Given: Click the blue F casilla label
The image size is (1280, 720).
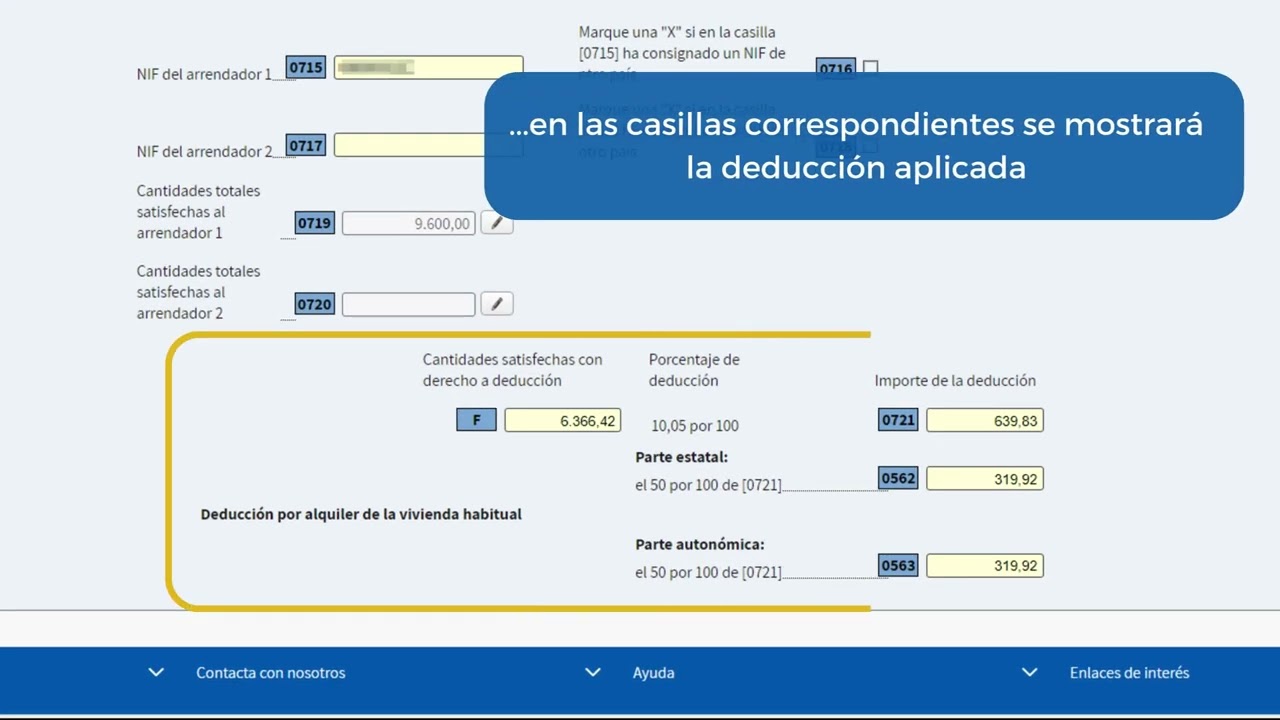Looking at the screenshot, I should click(x=476, y=421).
